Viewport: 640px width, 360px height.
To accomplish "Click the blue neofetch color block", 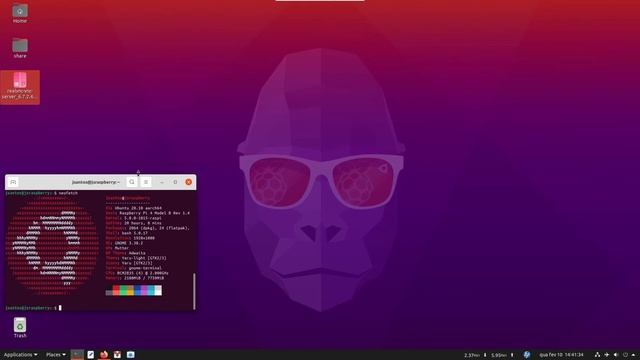I will pos(137,290).
